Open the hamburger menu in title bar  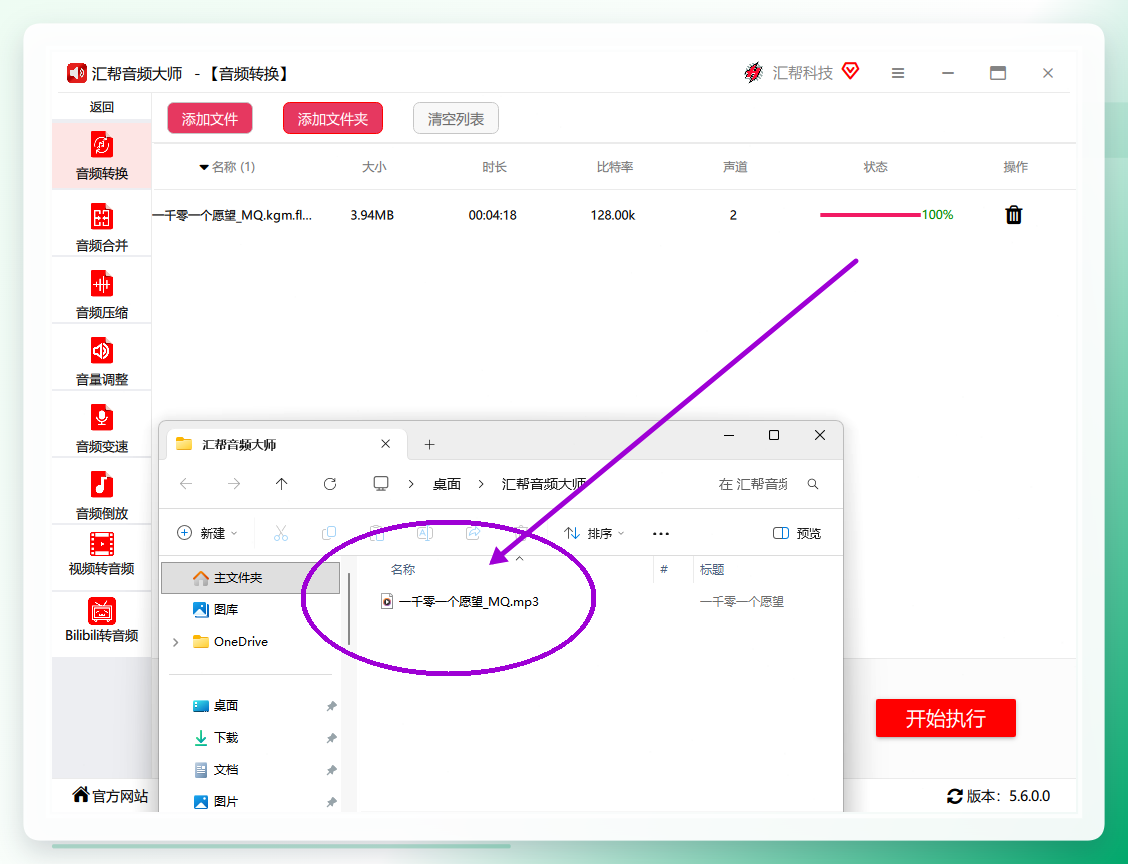[x=898, y=73]
